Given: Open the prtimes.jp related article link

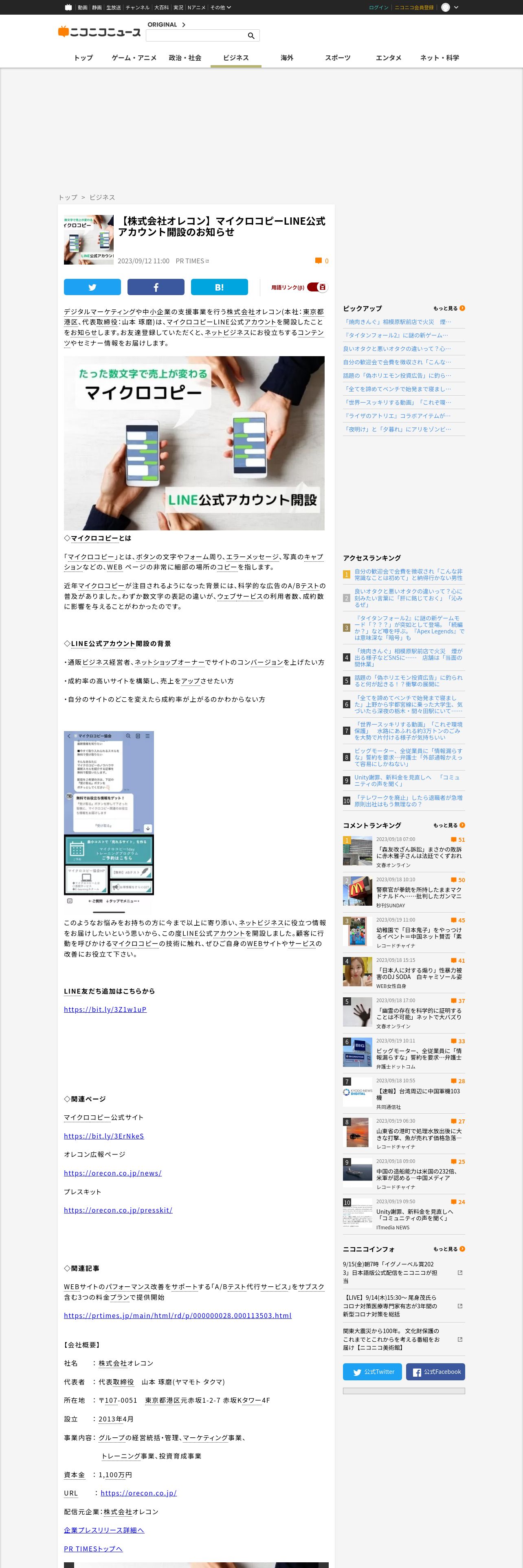Looking at the screenshot, I should coord(178,1315).
